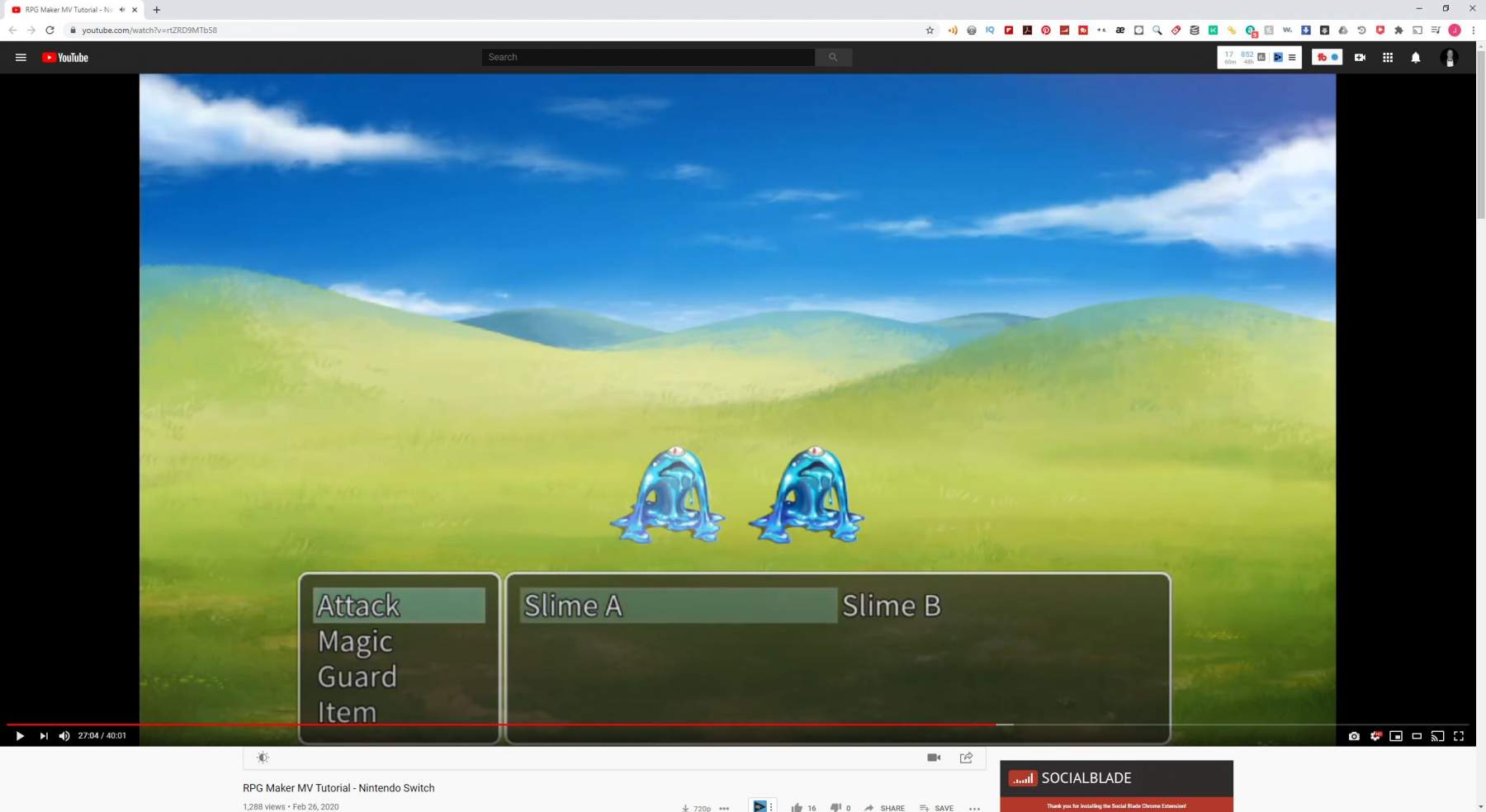Open the Chrome profile J avatar
The width and height of the screenshot is (1486, 812).
click(x=1455, y=31)
